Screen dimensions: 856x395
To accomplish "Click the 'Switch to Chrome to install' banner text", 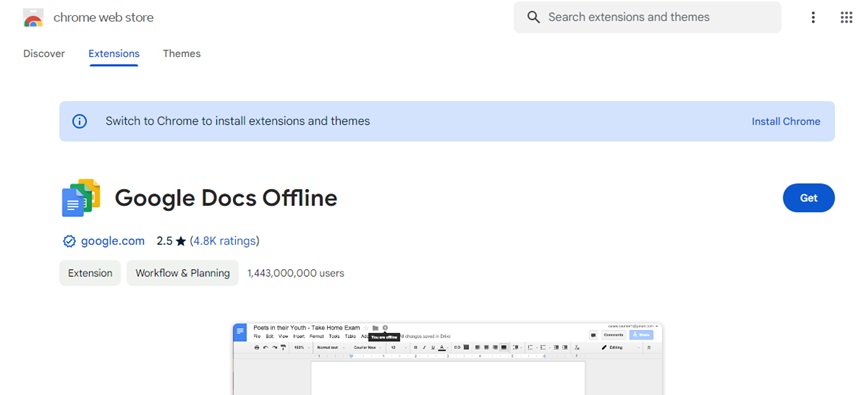I will click(x=237, y=121).
